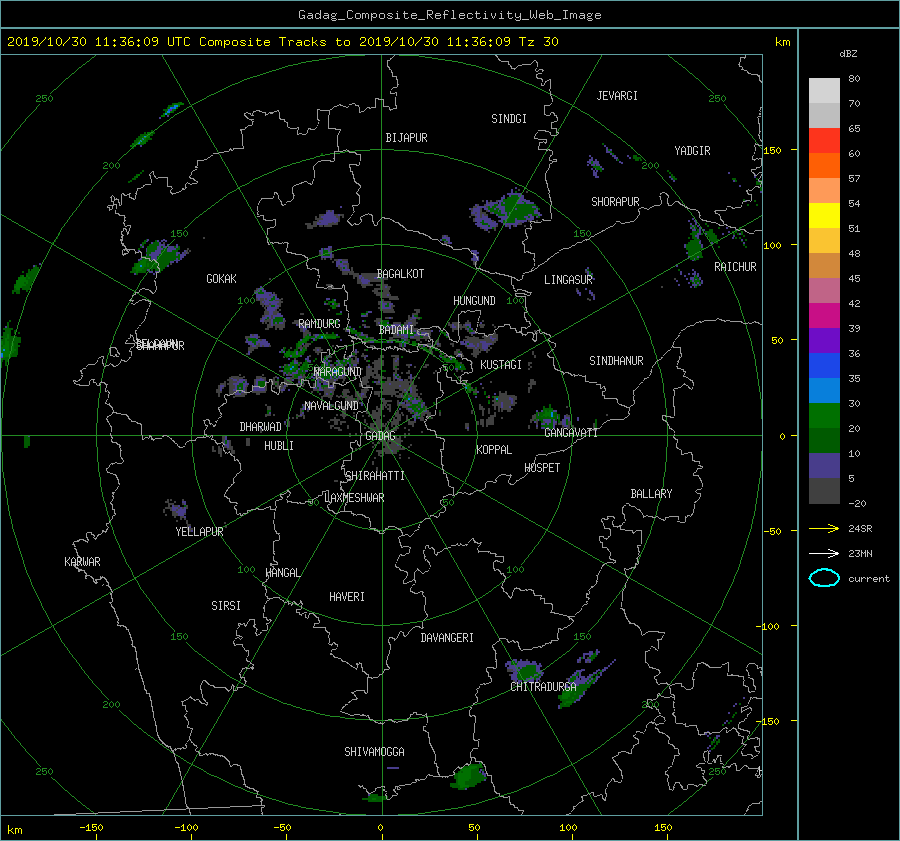Click the HOSPET city label

(542, 468)
